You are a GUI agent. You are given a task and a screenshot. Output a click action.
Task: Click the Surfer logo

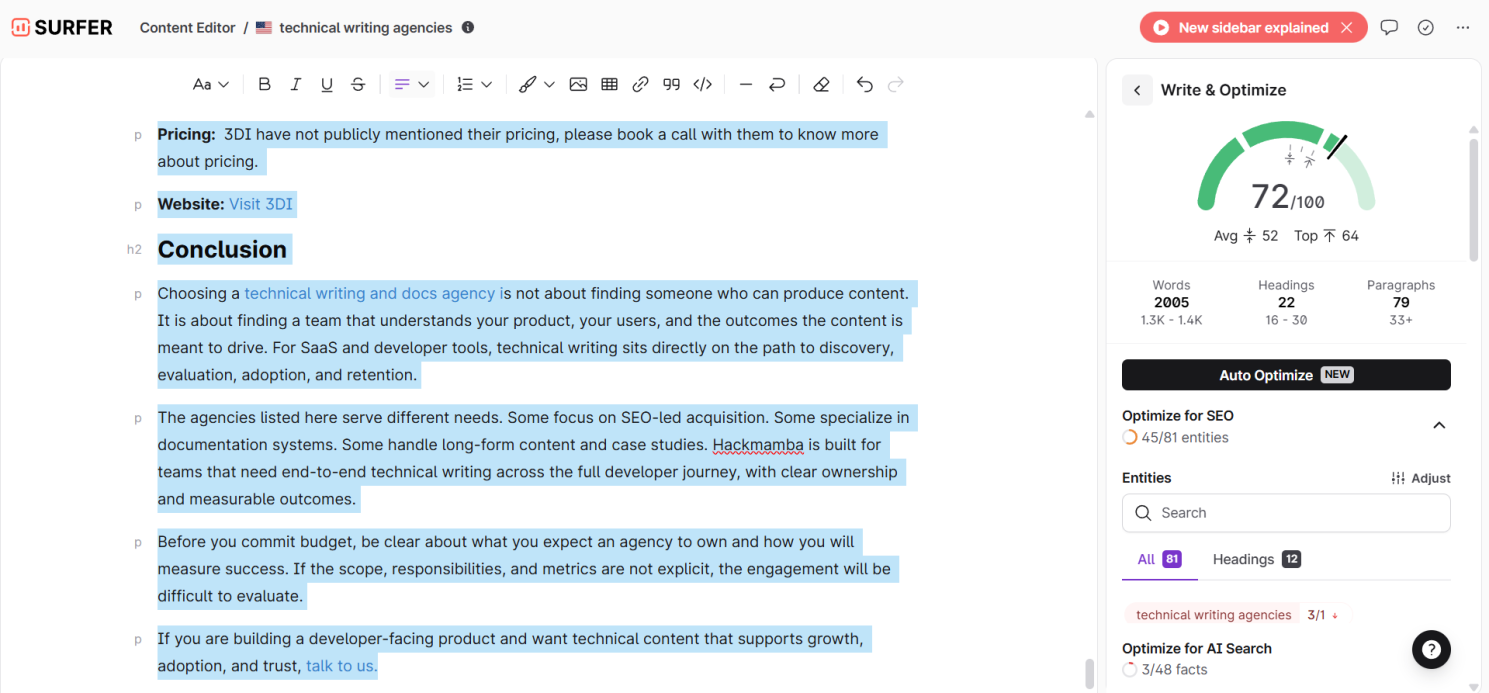pos(62,27)
